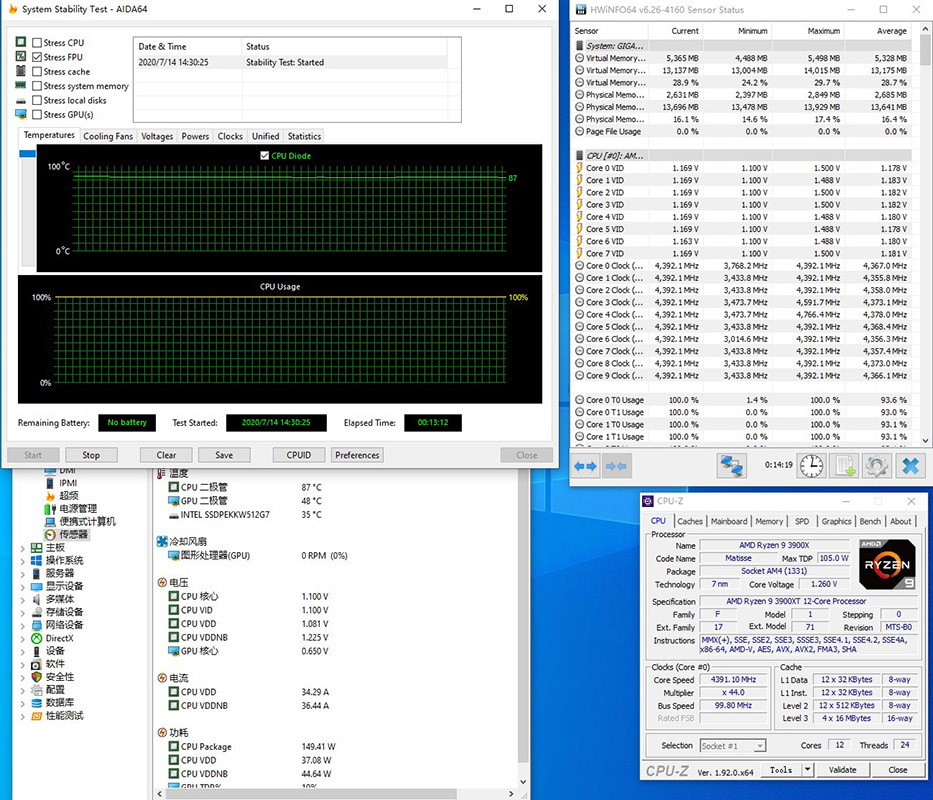
Task: Expand the 网络设备 tree node arrow
Action: pyautogui.click(x=23, y=626)
